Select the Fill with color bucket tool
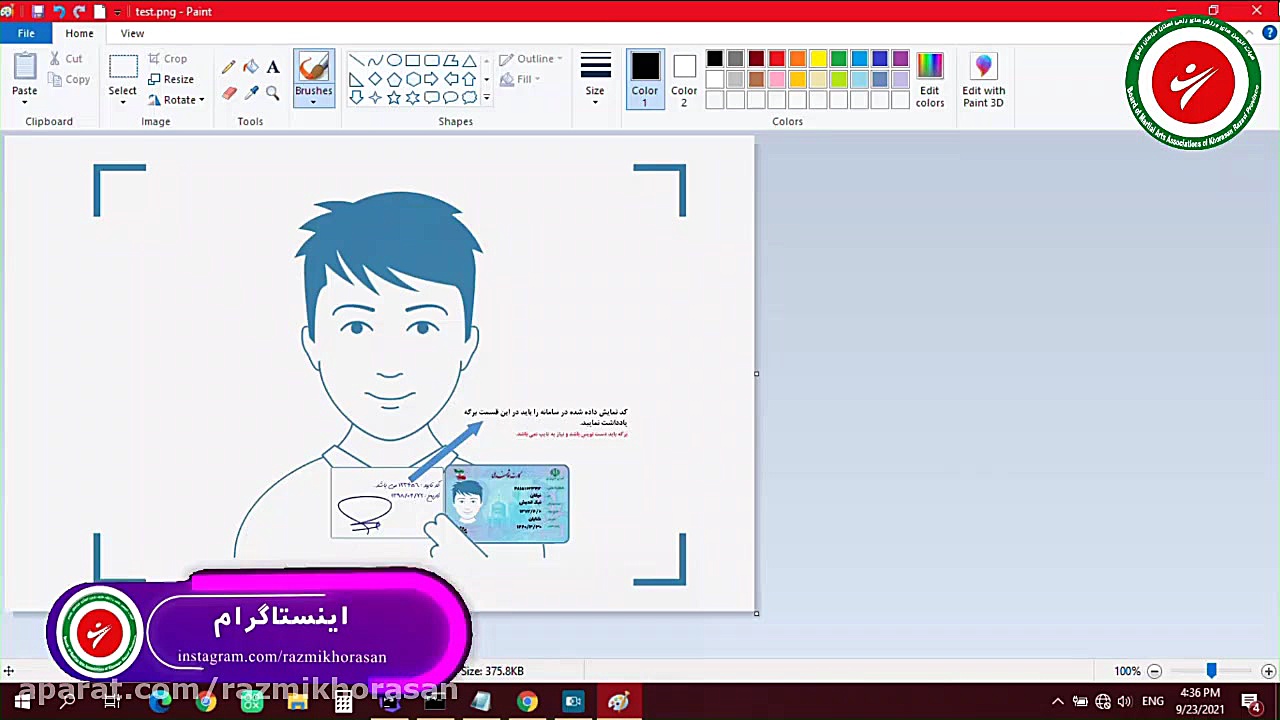Screen dimensions: 1280x720 click(x=251, y=67)
